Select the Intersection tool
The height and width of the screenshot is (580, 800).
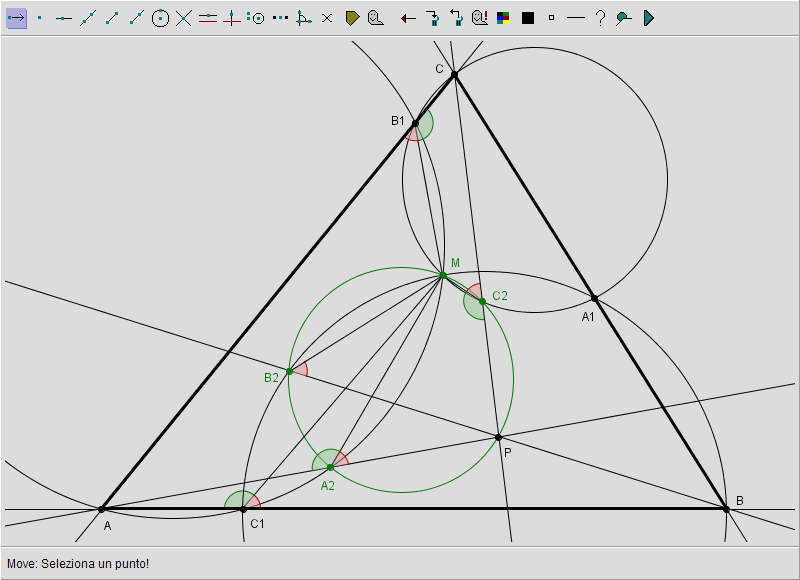[x=184, y=18]
